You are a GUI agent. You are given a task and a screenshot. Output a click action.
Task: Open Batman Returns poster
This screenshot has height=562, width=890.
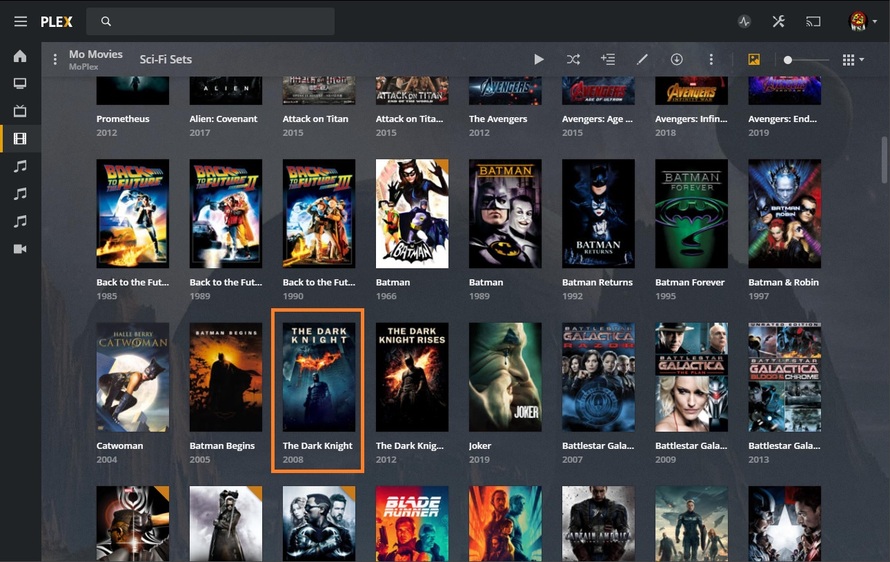(598, 213)
